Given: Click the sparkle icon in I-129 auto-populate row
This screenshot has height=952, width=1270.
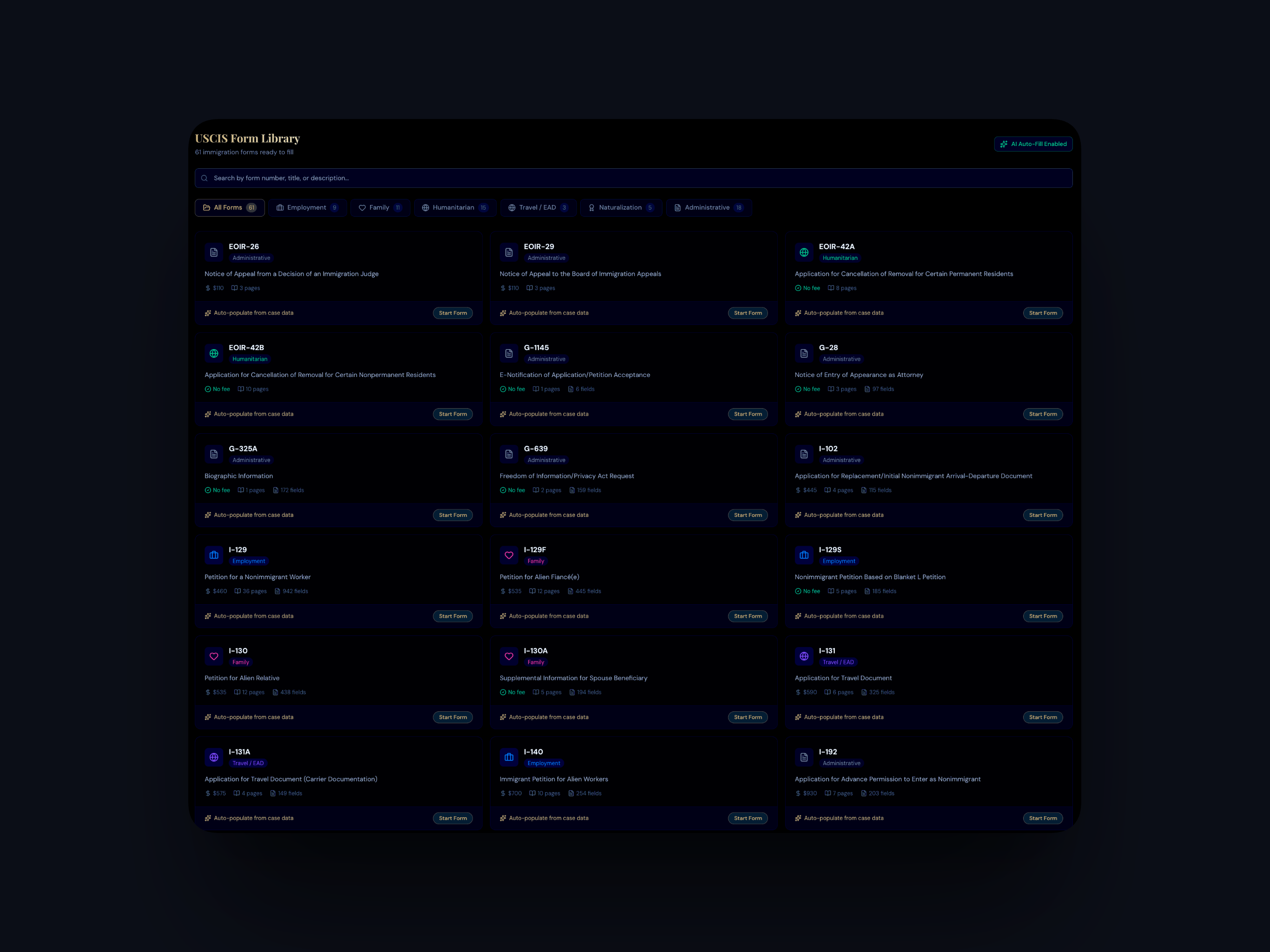Looking at the screenshot, I should tap(208, 616).
